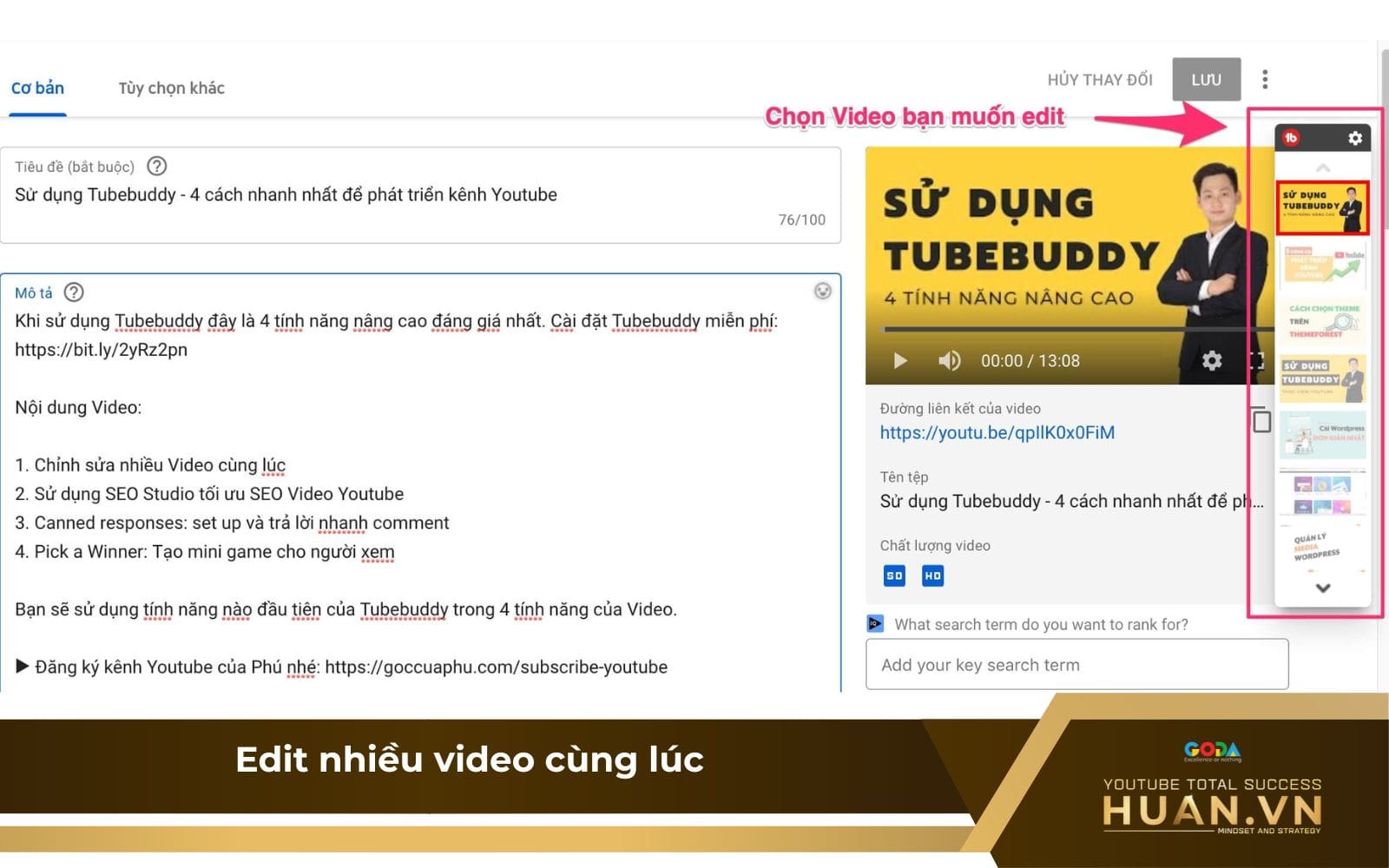Click description line Pick a Winner
Image resolution: width=1389 pixels, height=868 pixels.
[205, 552]
